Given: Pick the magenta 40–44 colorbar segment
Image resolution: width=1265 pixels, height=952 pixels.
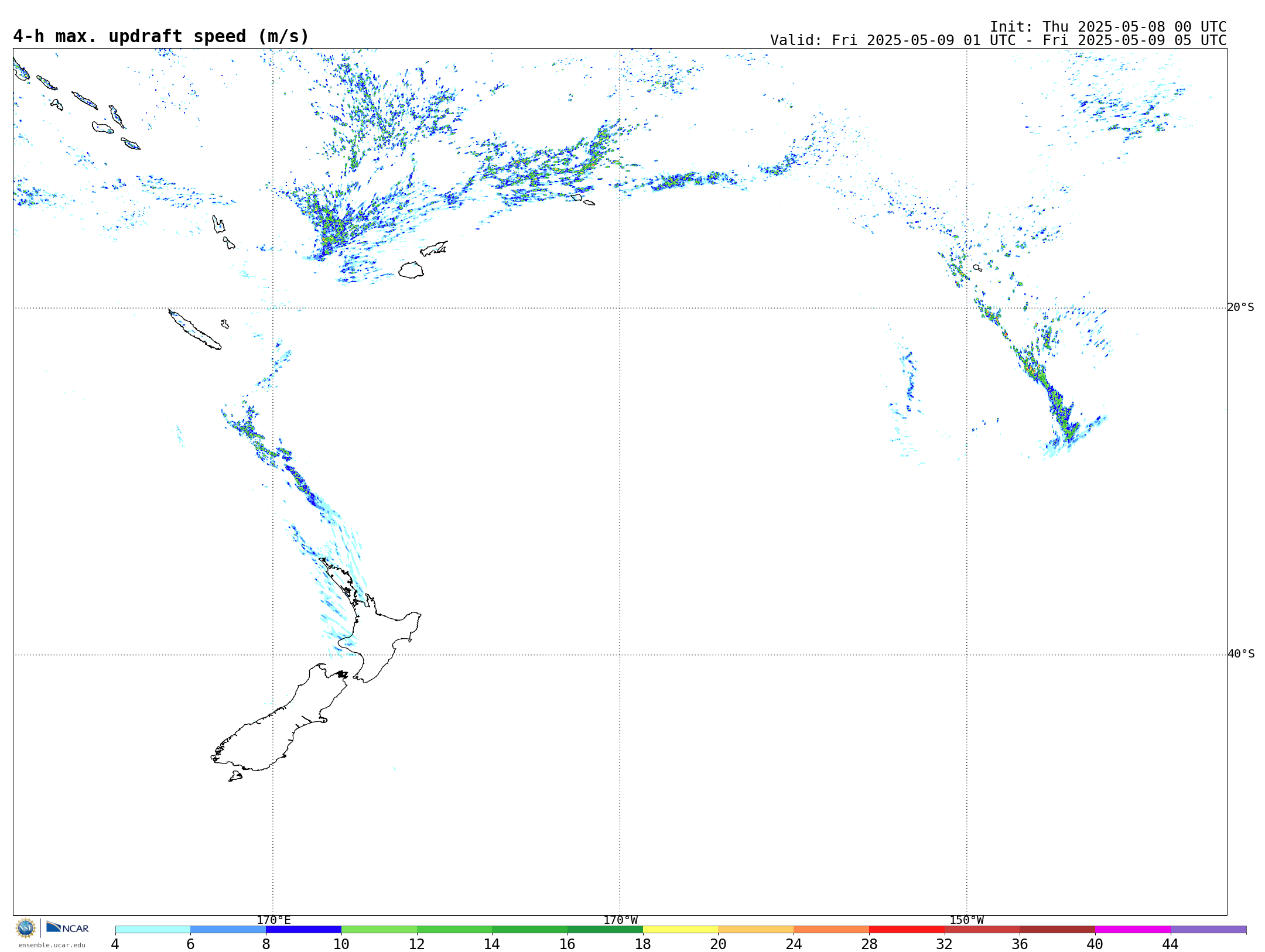Looking at the screenshot, I should pyautogui.click(x=1133, y=930).
